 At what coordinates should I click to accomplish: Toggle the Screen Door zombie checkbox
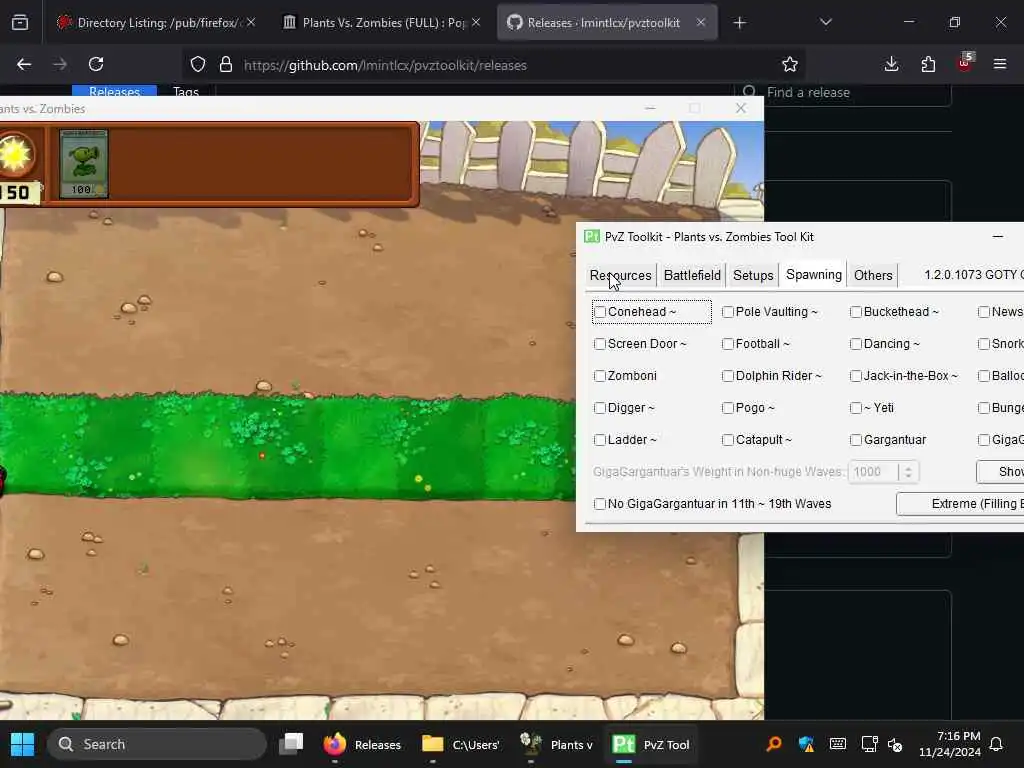click(600, 344)
